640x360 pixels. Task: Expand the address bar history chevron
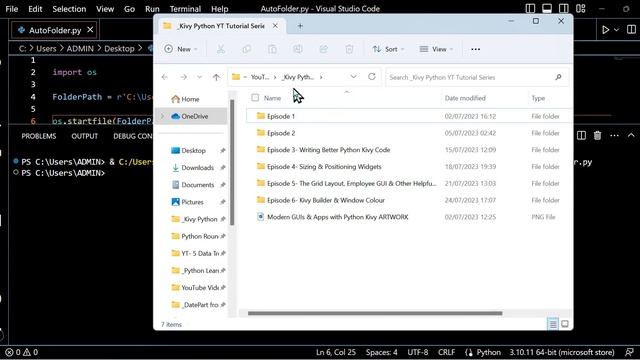[353, 77]
